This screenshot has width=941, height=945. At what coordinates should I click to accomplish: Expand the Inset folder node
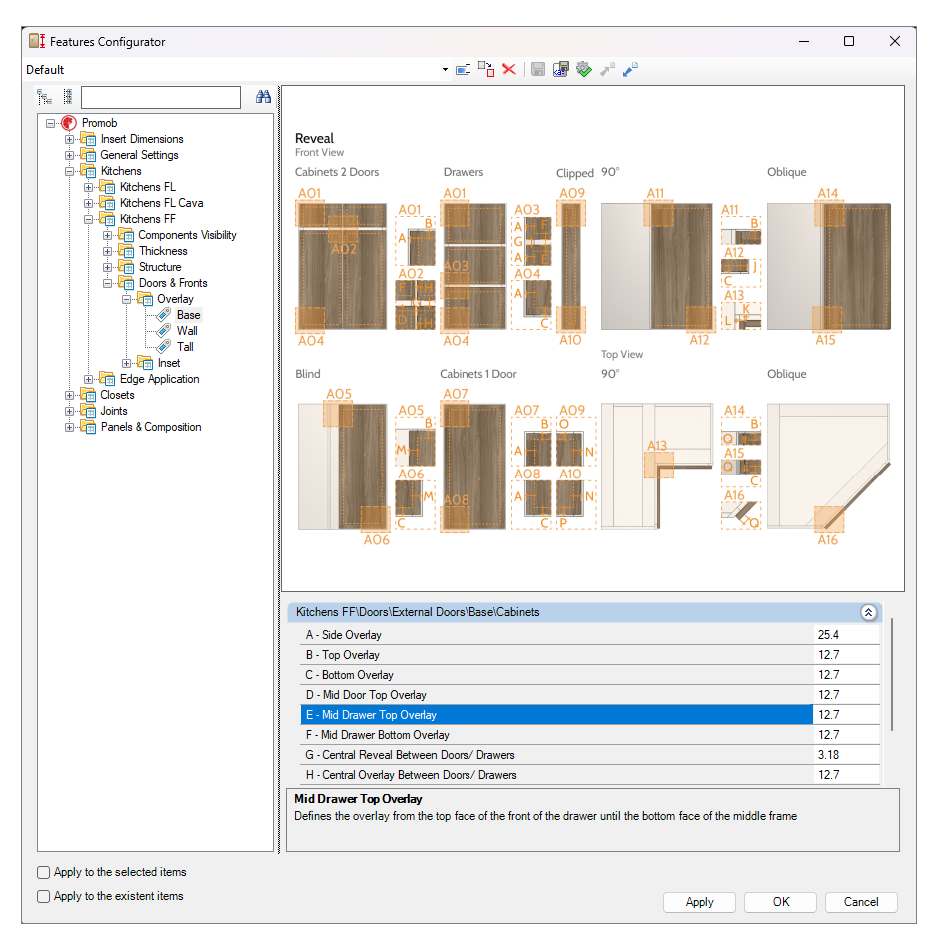[127, 363]
